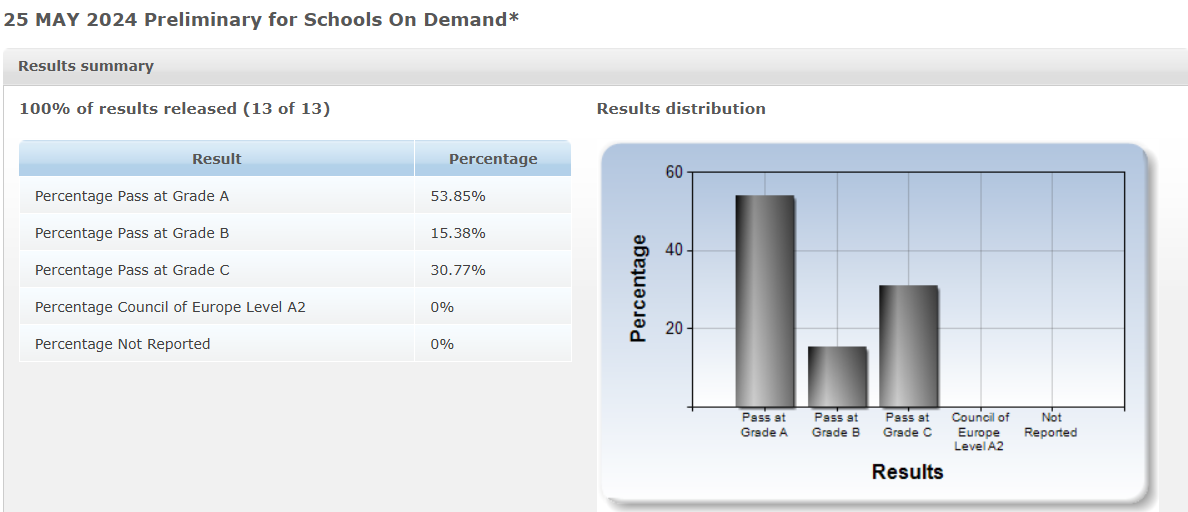Image resolution: width=1188 pixels, height=512 pixels.
Task: Click the 'Not Reported' axis label in the chart
Action: 1051,425
